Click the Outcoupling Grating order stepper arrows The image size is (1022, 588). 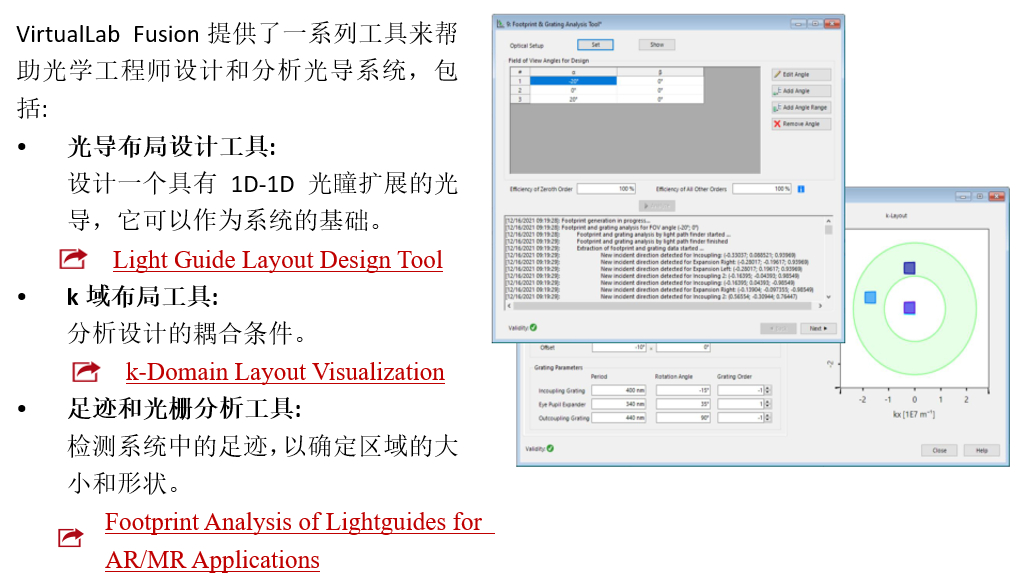click(x=768, y=418)
